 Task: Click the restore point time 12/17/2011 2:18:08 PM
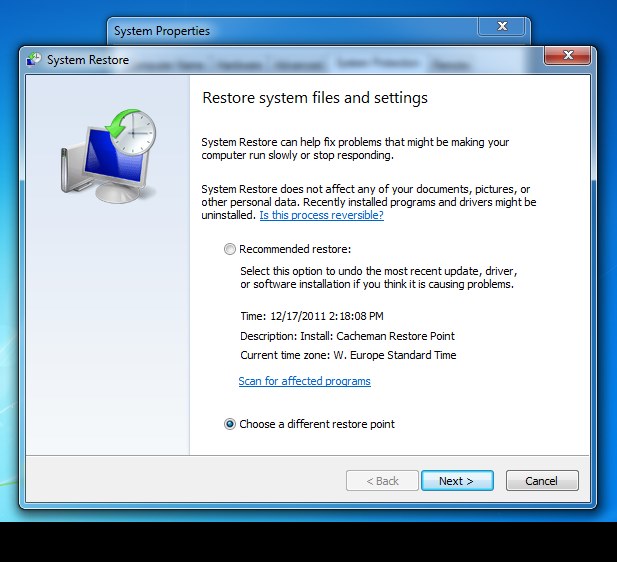coord(327,316)
